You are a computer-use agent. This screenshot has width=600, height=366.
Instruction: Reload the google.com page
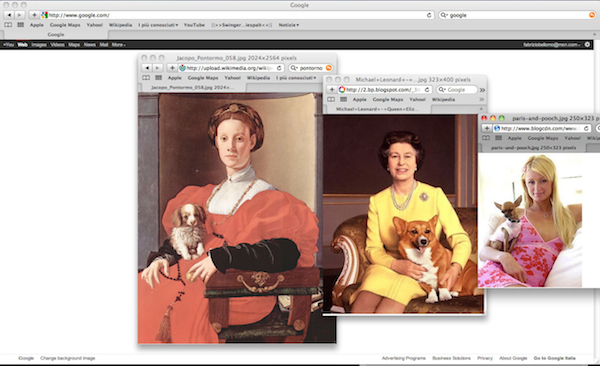(429, 15)
